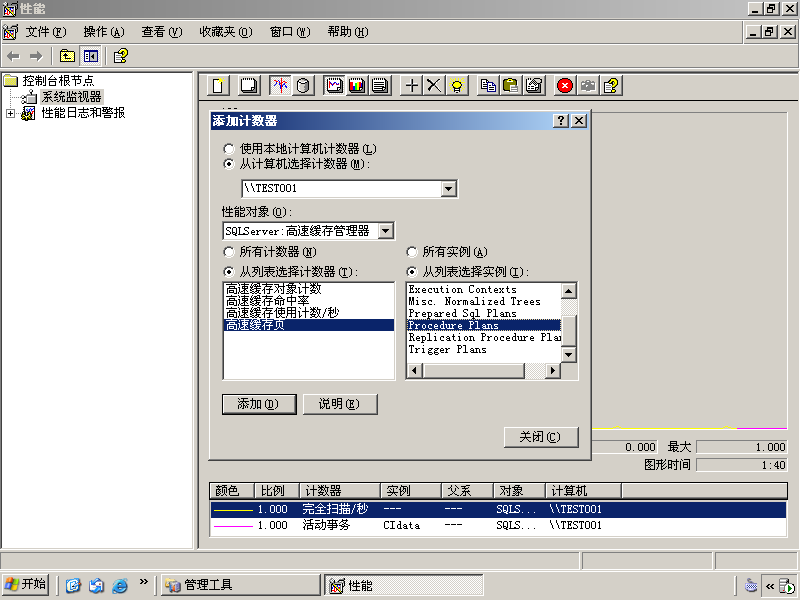Viewport: 800px width, 600px height.
Task: Click the 关闭(C) button
Action: point(541,437)
